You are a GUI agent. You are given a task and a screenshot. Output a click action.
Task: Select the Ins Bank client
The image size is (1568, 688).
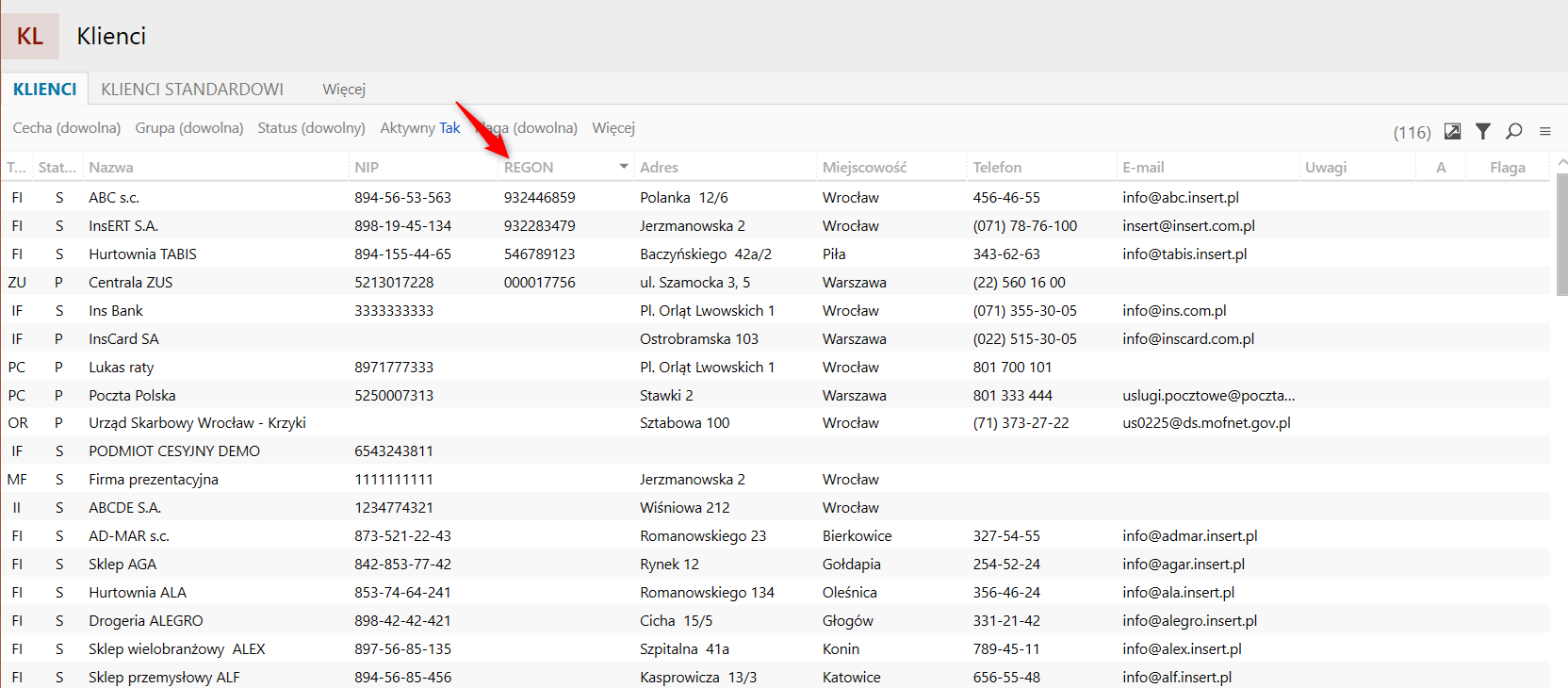point(776,311)
